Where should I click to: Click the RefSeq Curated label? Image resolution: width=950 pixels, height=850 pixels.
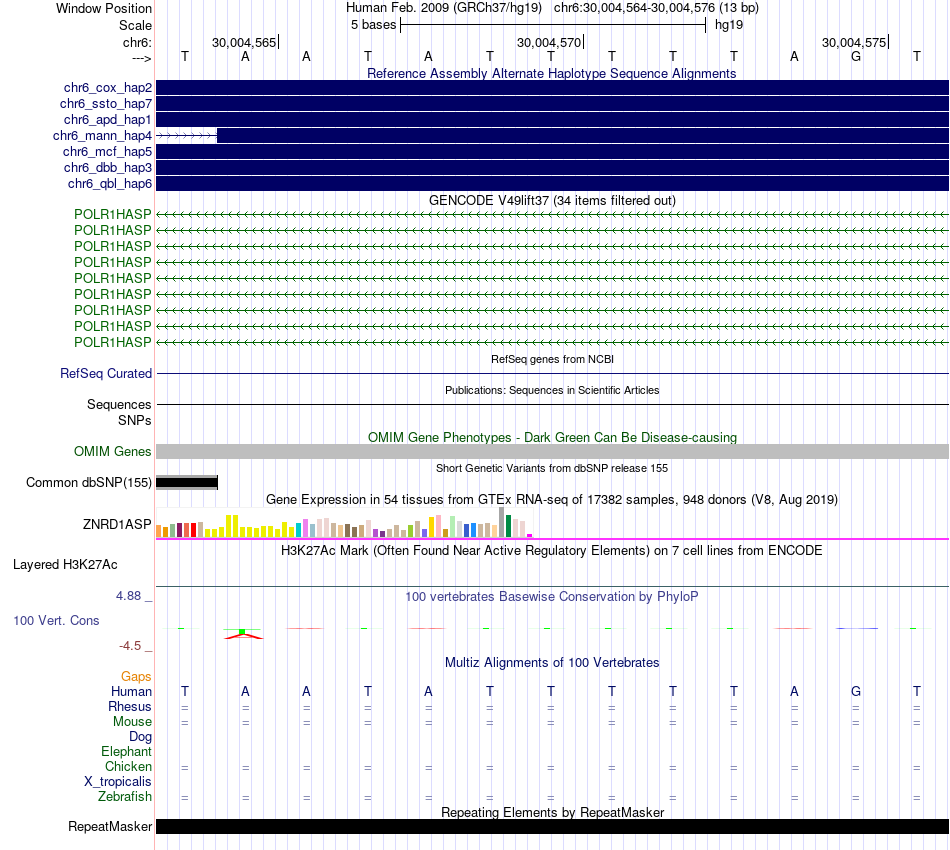(x=105, y=373)
